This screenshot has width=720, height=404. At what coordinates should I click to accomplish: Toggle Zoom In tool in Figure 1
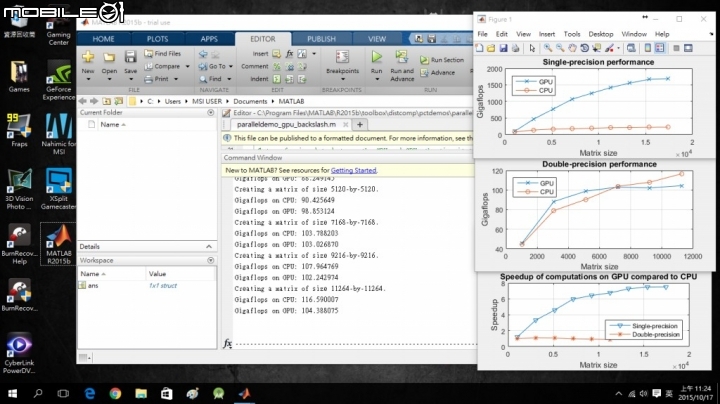click(x=548, y=48)
